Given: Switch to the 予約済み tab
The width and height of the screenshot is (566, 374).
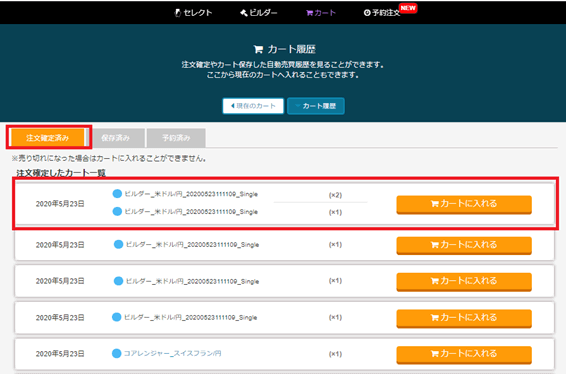Looking at the screenshot, I should point(176,138).
